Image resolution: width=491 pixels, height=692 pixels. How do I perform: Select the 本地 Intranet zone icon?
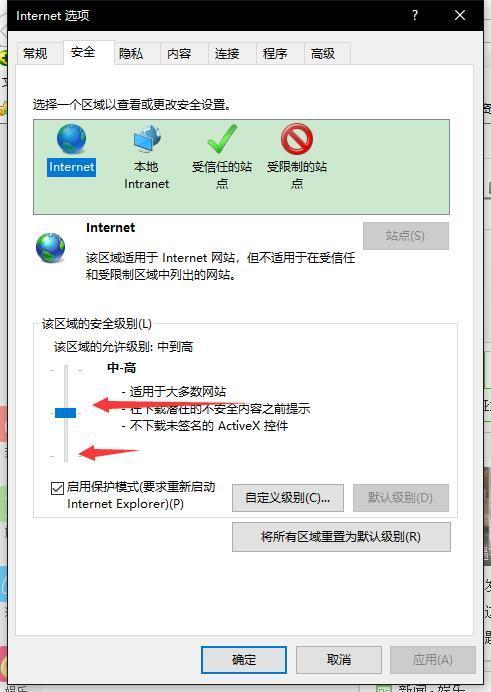[147, 139]
